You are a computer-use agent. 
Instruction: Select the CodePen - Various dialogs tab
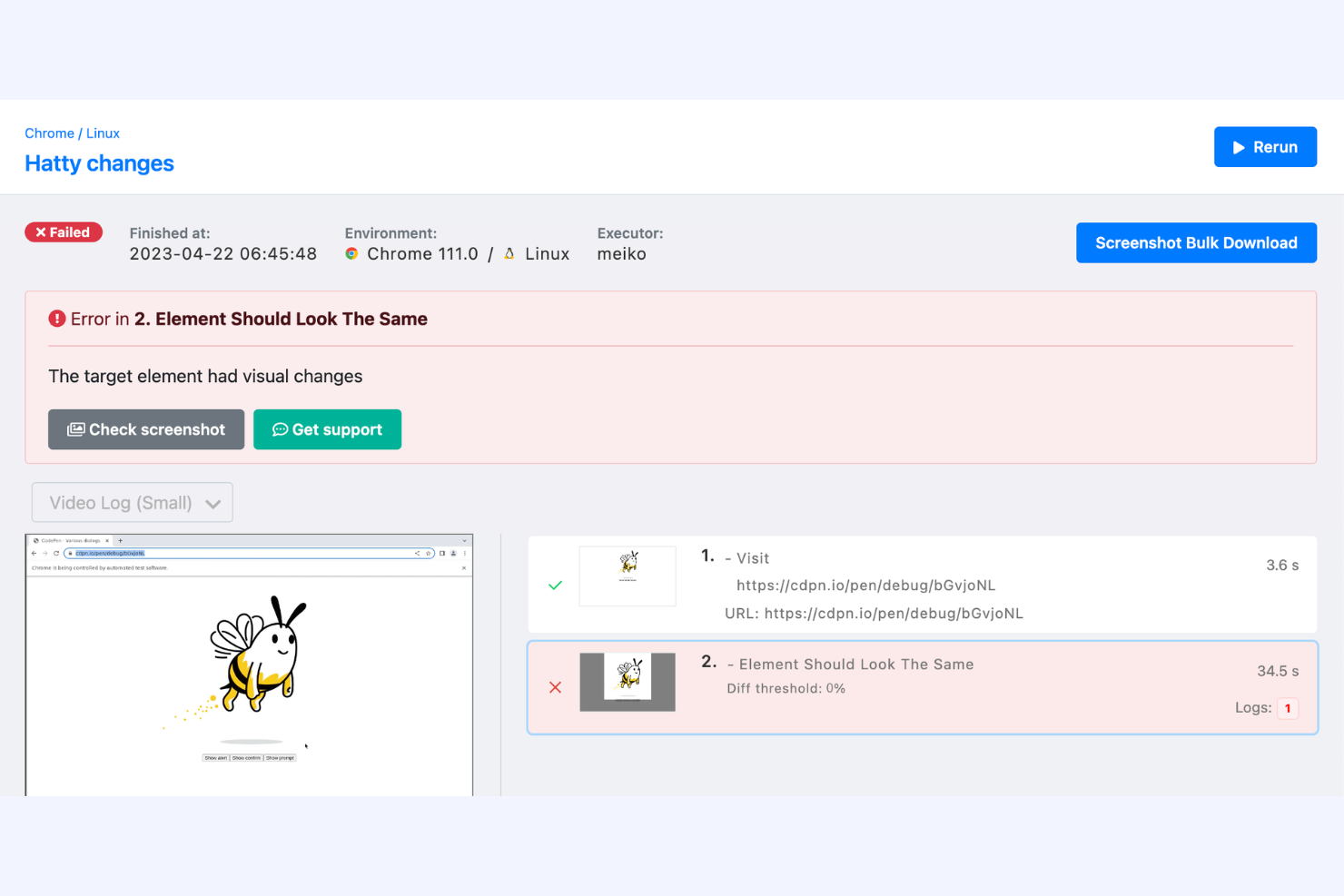73,539
